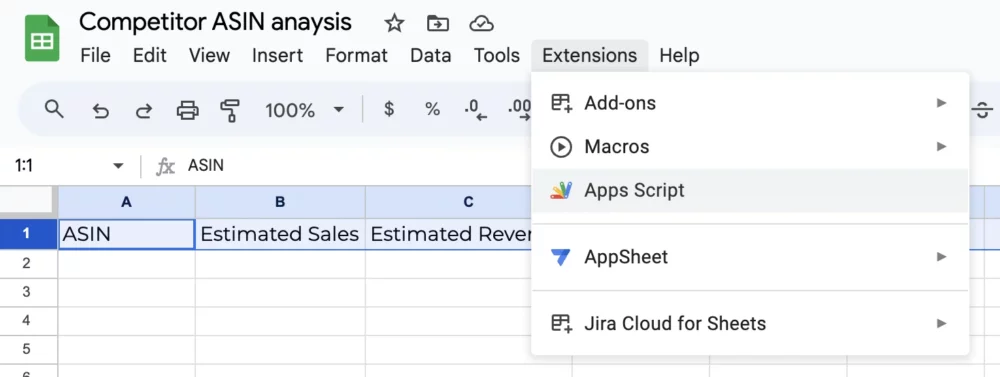Select row 1 header
This screenshot has height=377, width=1000.
[x=26, y=234]
